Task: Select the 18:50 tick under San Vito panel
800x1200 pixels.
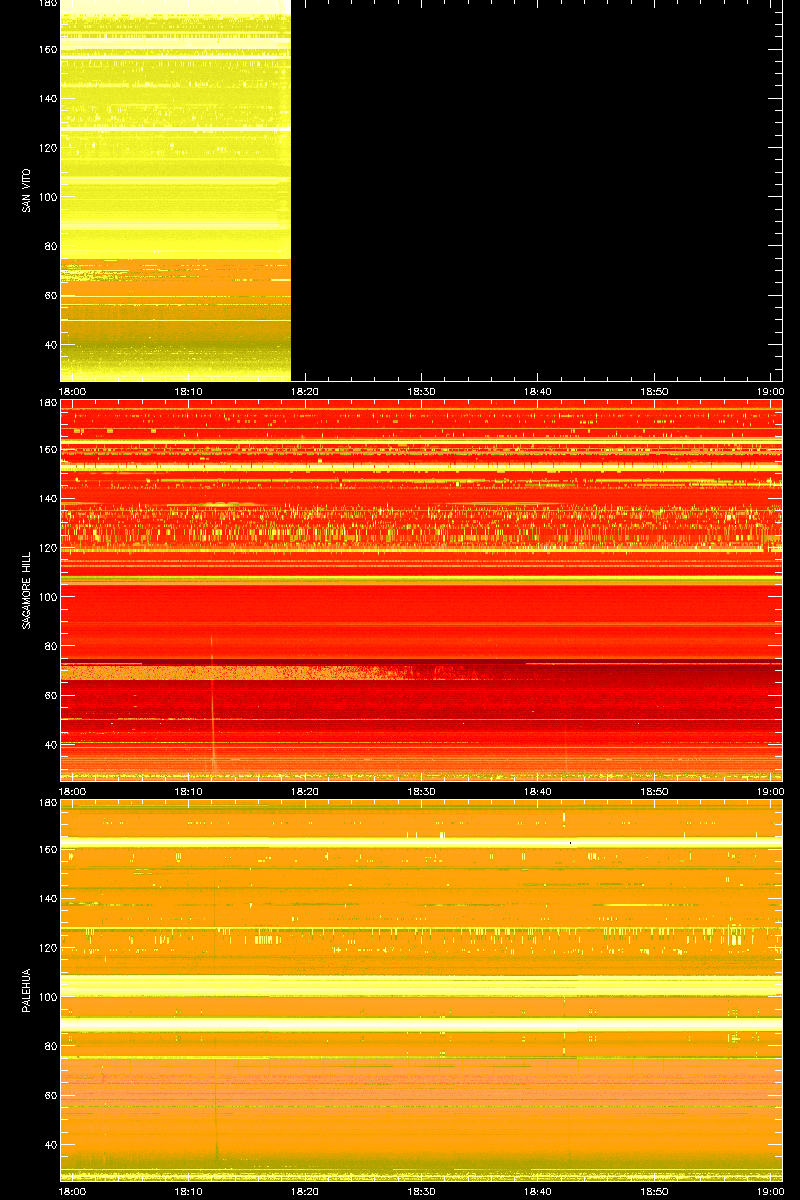Action: tap(654, 392)
